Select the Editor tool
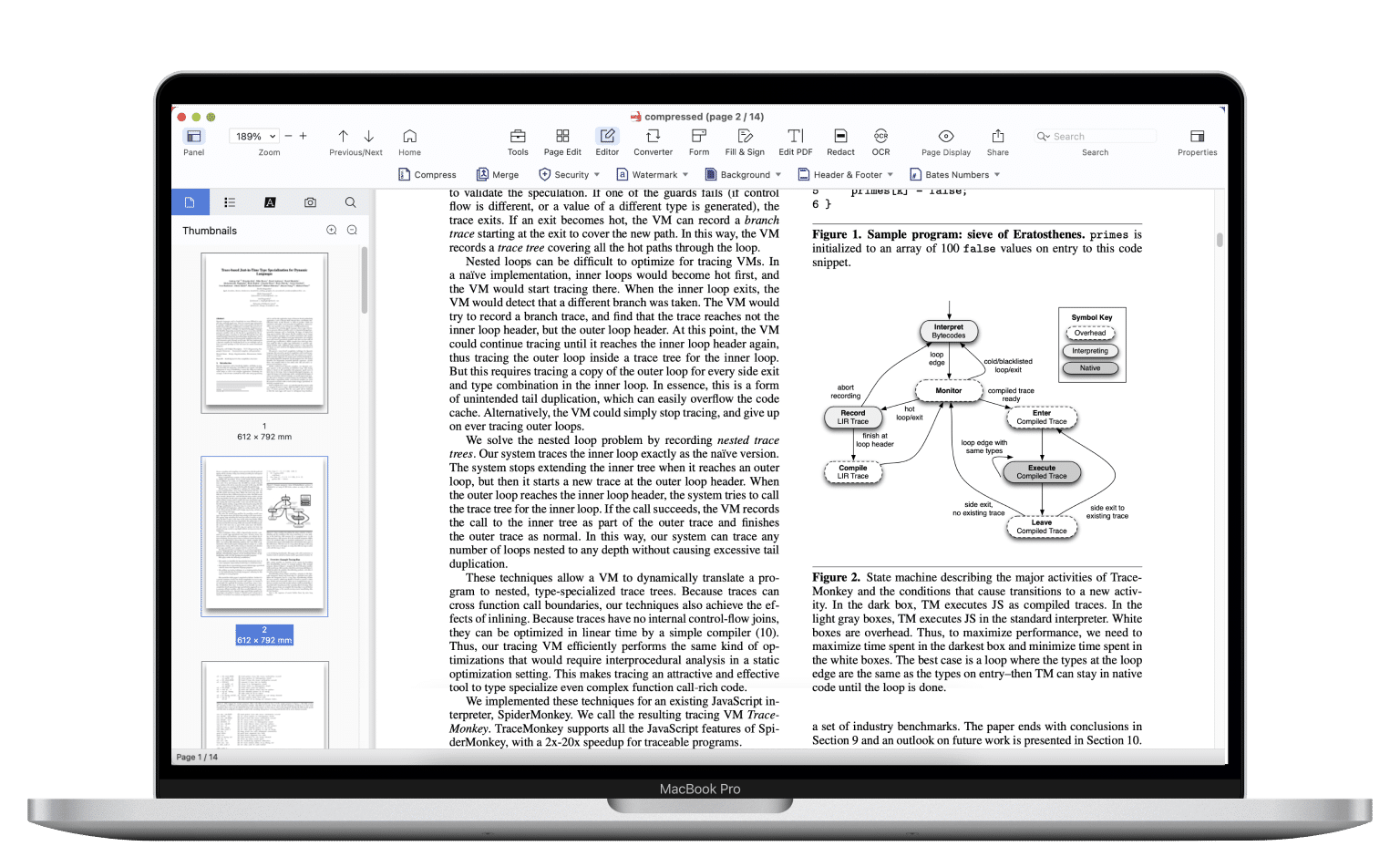 click(607, 136)
